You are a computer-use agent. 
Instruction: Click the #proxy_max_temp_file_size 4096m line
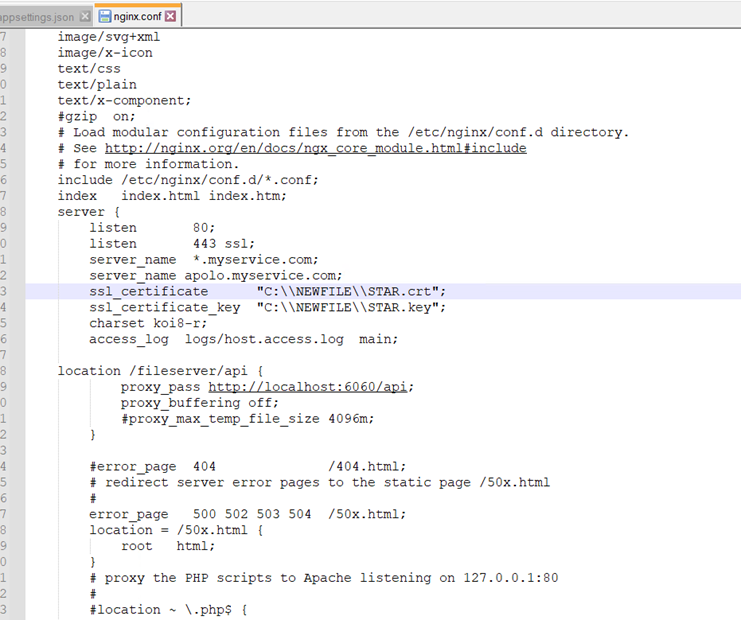click(x=247, y=418)
